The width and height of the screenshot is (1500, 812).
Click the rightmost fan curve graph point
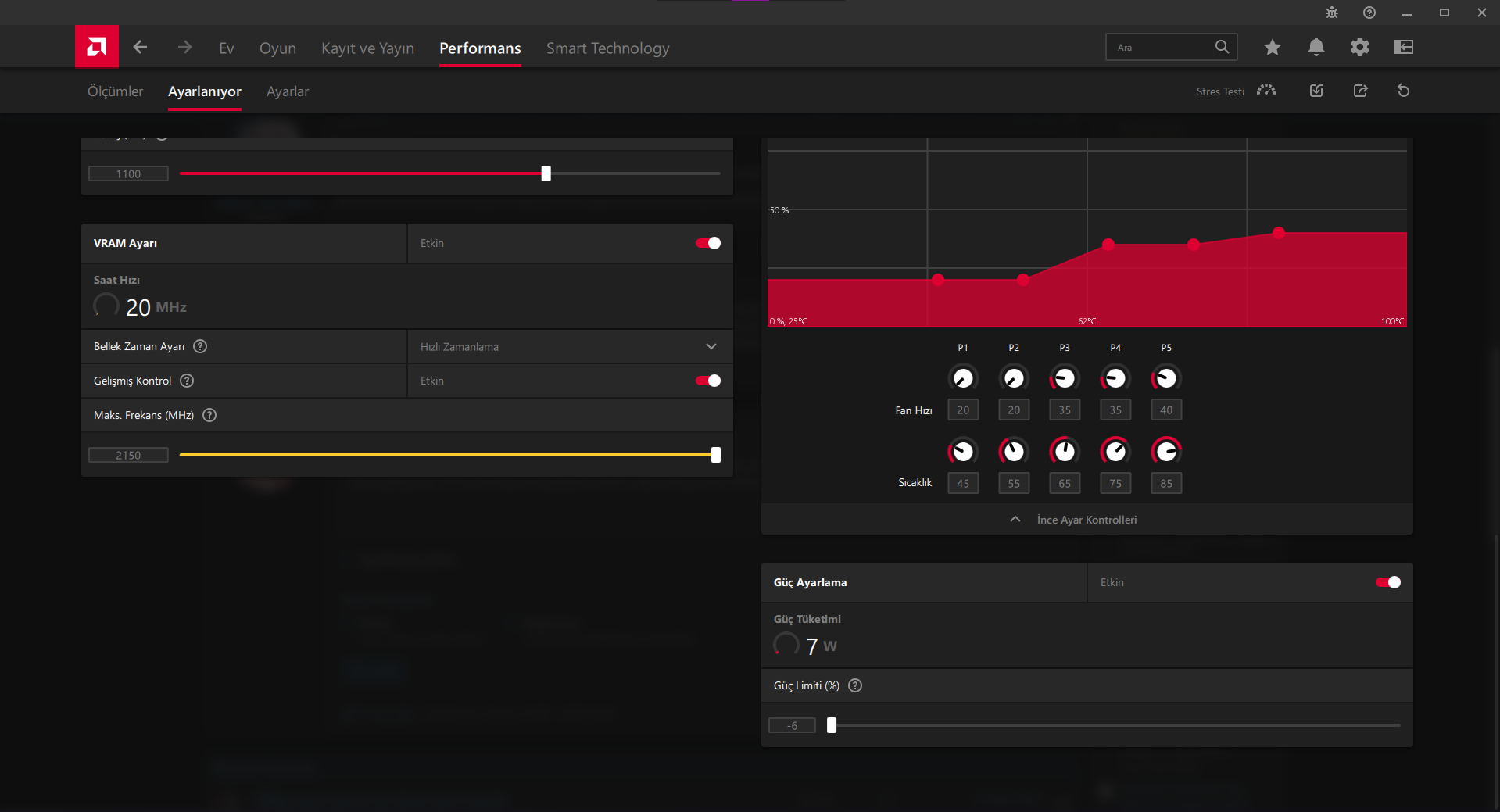pos(1279,233)
